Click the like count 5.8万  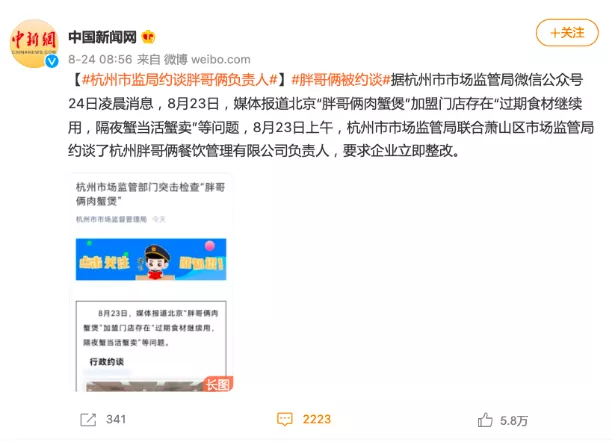click(514, 421)
